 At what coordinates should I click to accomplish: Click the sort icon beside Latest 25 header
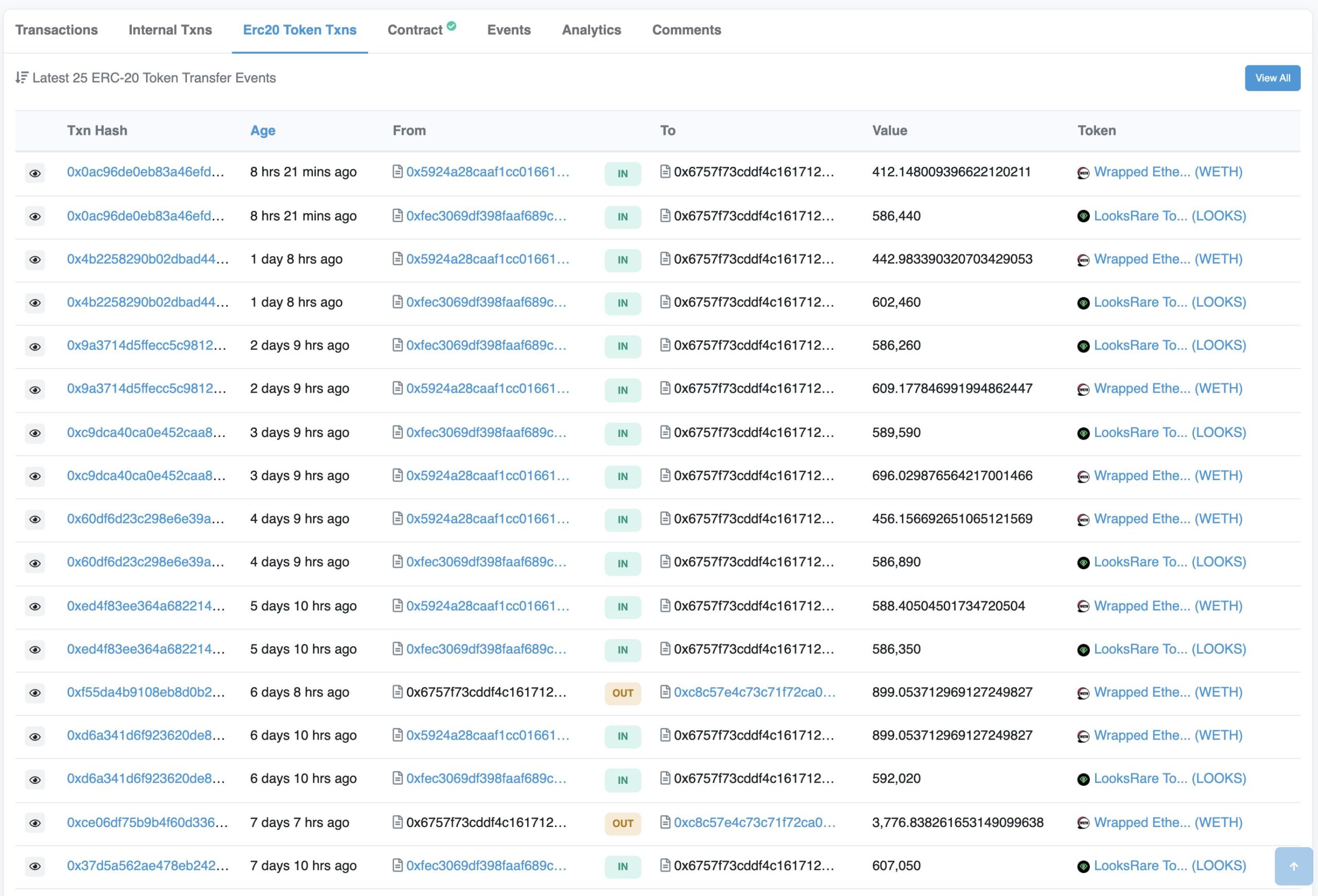[22, 78]
